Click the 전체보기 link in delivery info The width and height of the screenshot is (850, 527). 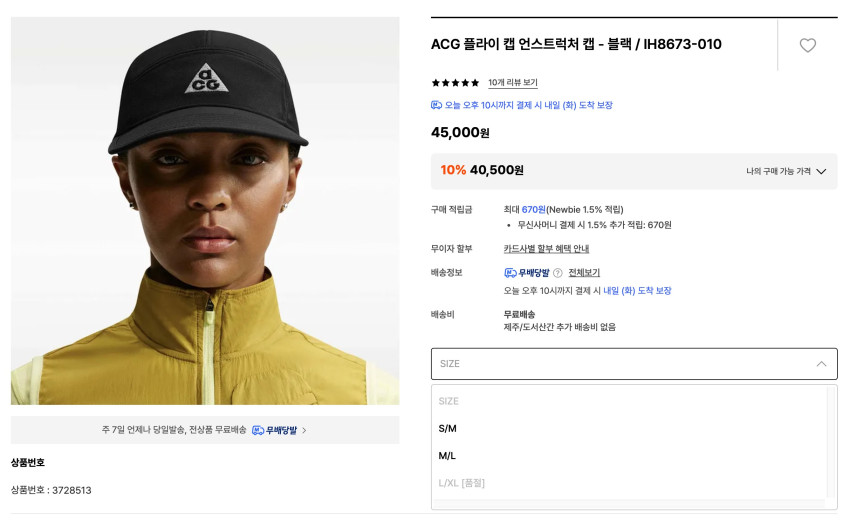tap(584, 273)
